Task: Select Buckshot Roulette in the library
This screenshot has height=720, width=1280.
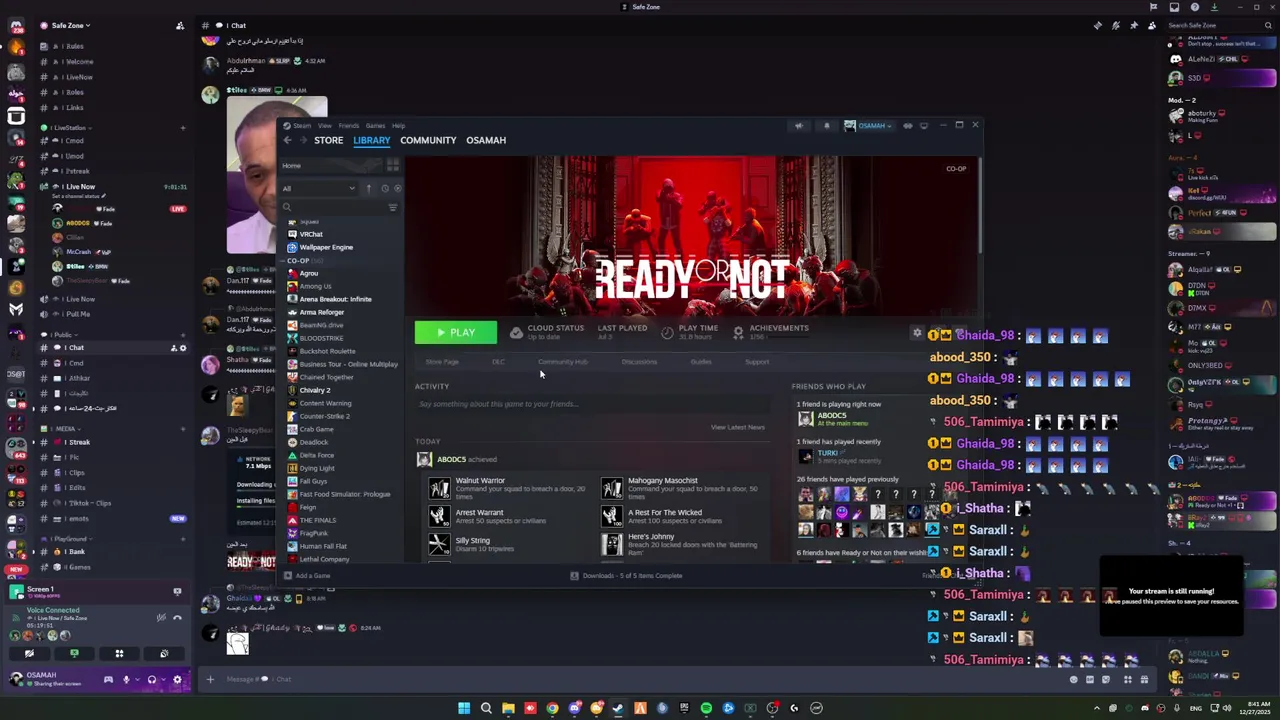Action: pos(327,351)
